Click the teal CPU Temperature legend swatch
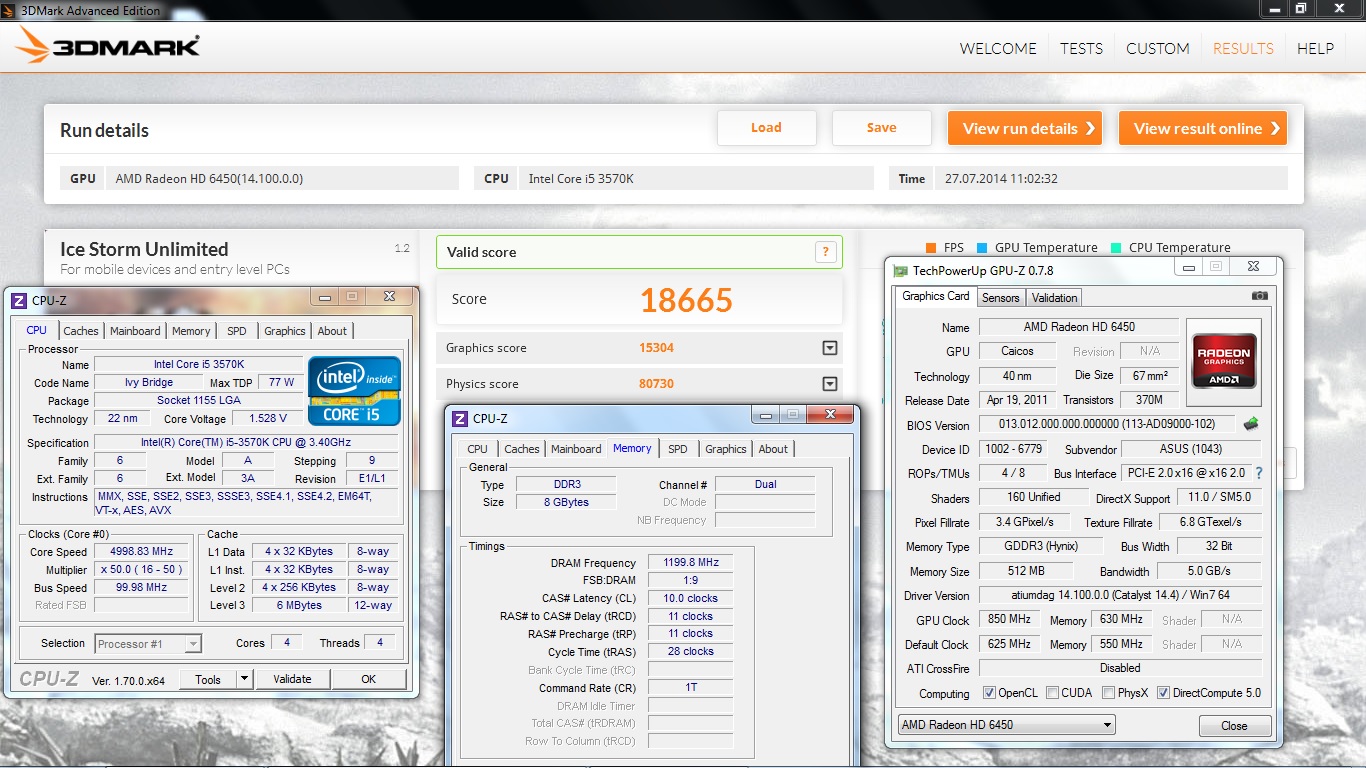1366x768 pixels. (x=1115, y=248)
